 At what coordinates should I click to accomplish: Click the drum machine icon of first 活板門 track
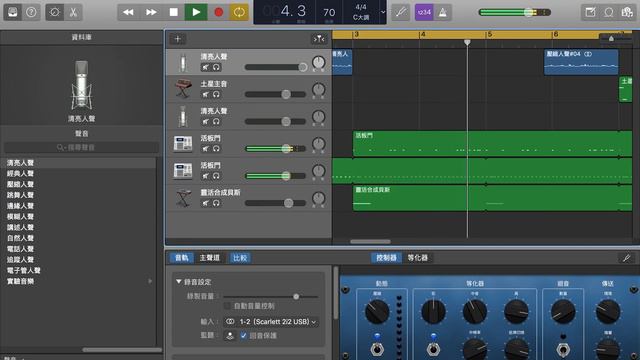click(183, 144)
